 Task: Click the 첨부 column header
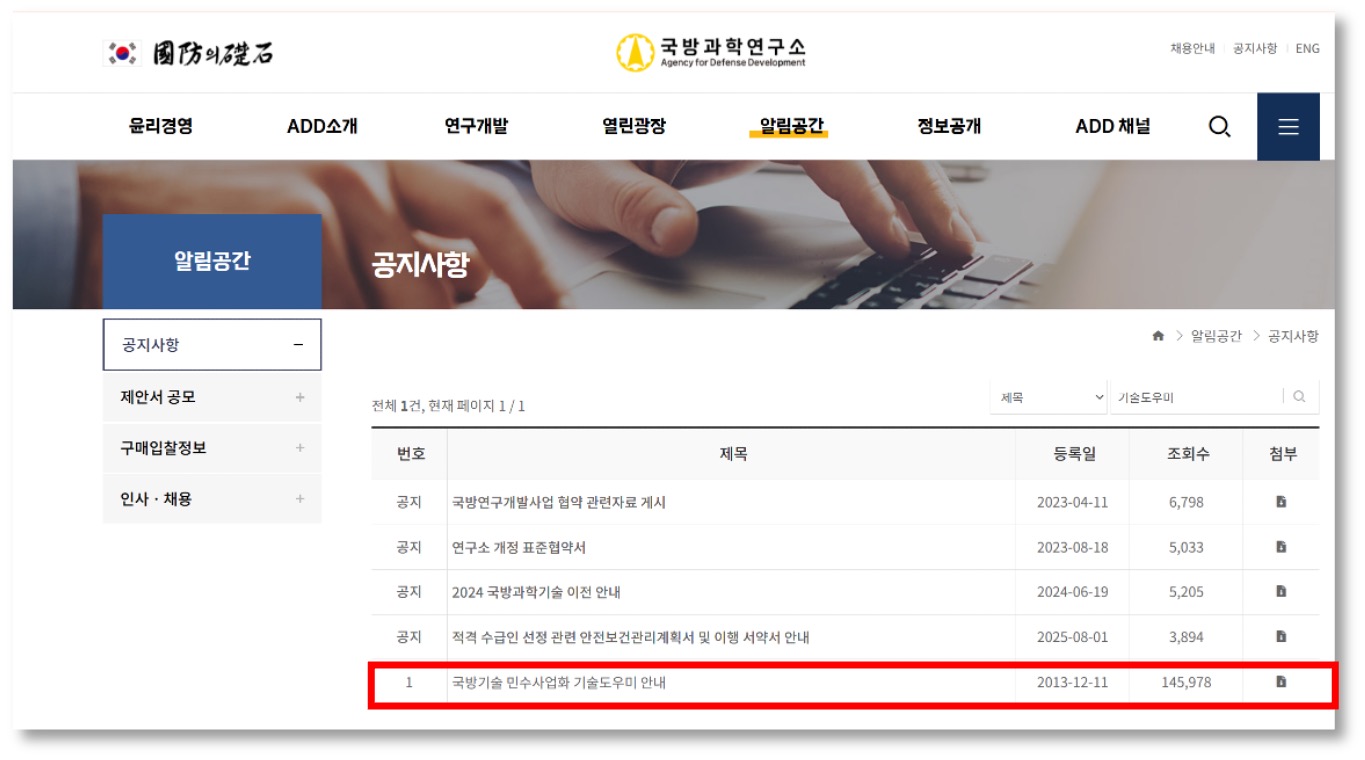[x=1282, y=454]
